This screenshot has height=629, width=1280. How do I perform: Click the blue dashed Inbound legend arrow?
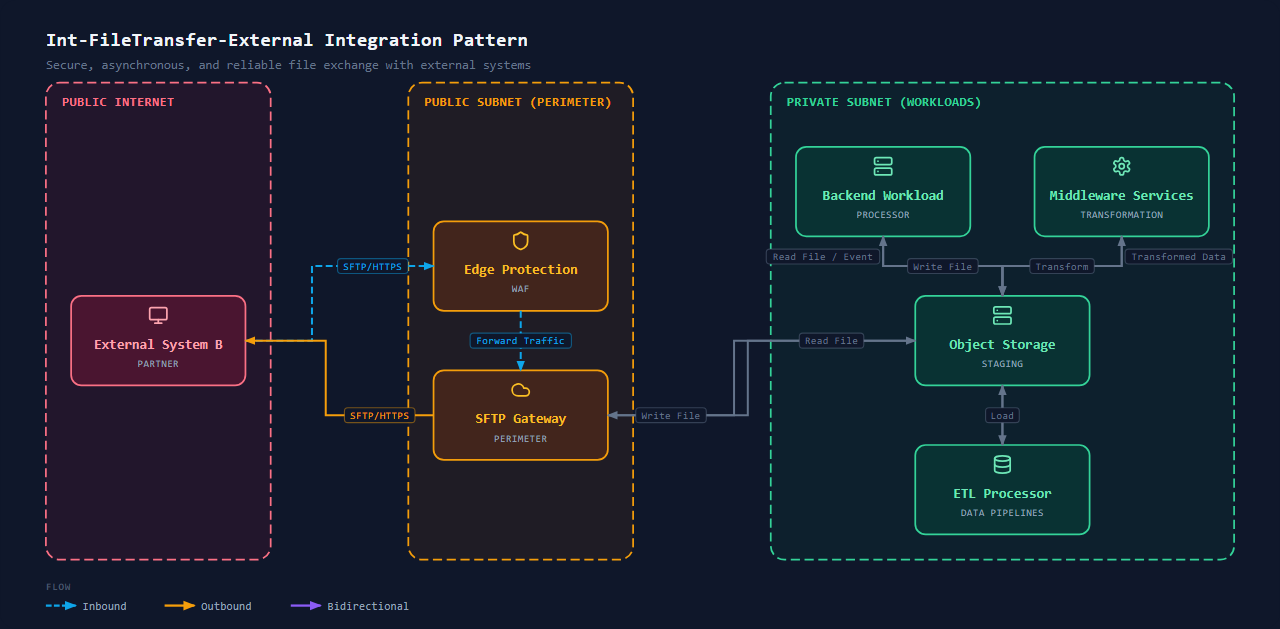[61, 606]
